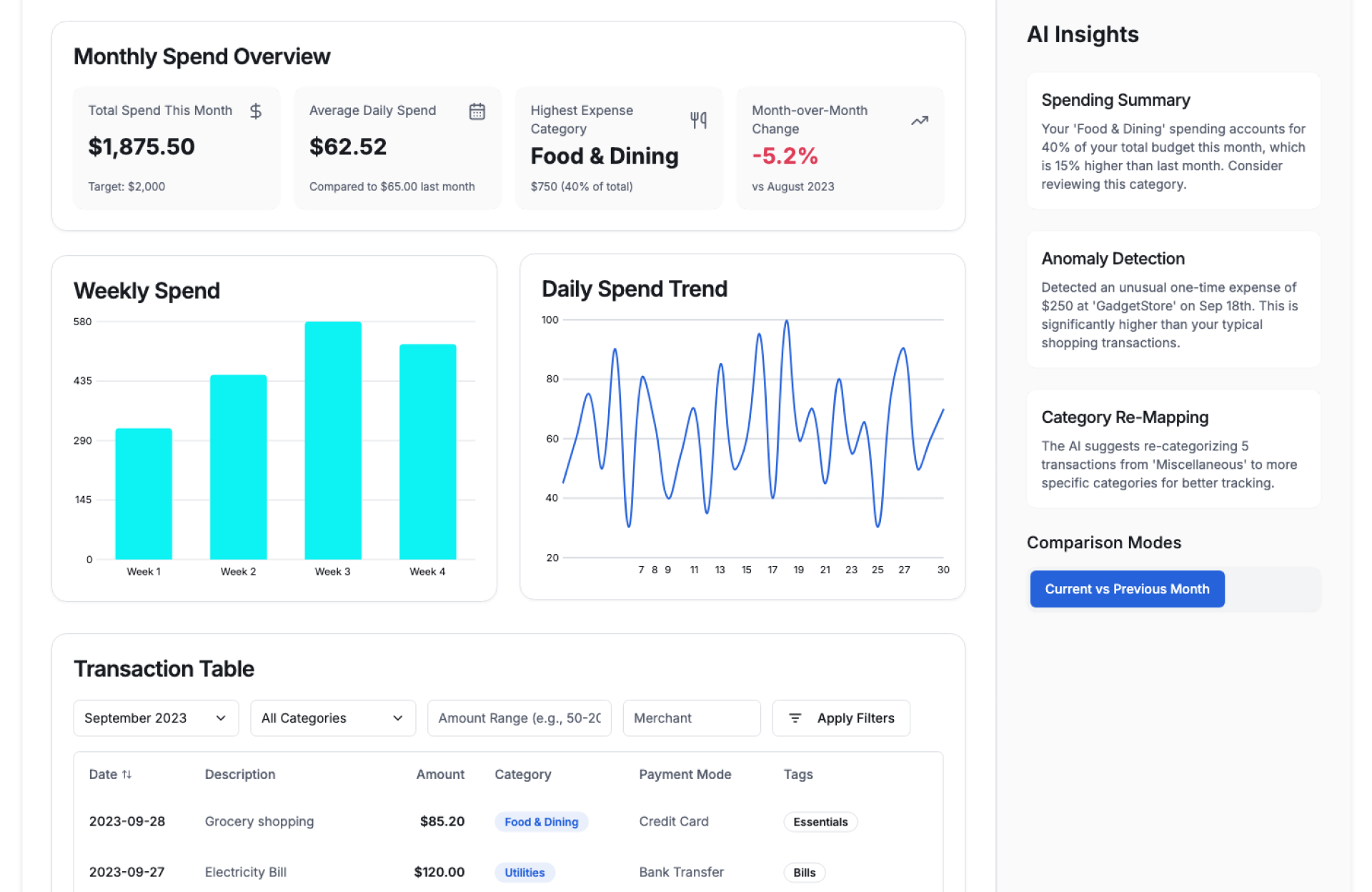Click the Week 3 bar in Weekly Spend
This screenshot has height=892, width=1372.
(x=332, y=440)
